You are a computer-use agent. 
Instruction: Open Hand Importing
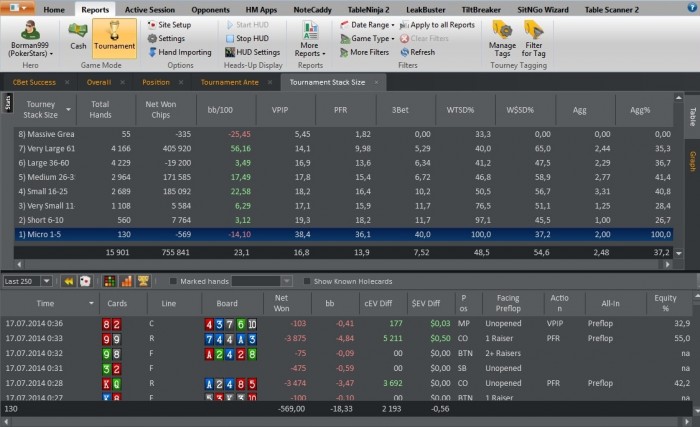(x=179, y=52)
